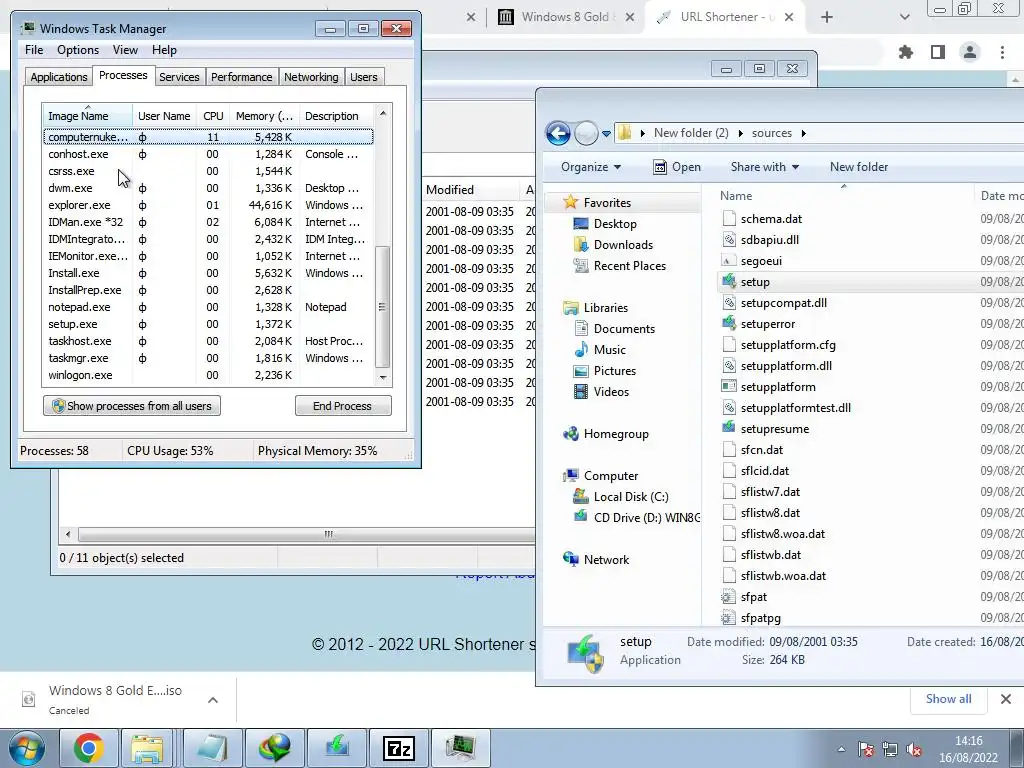Click Show all downloads link
The height and width of the screenshot is (768, 1024).
tap(948, 699)
